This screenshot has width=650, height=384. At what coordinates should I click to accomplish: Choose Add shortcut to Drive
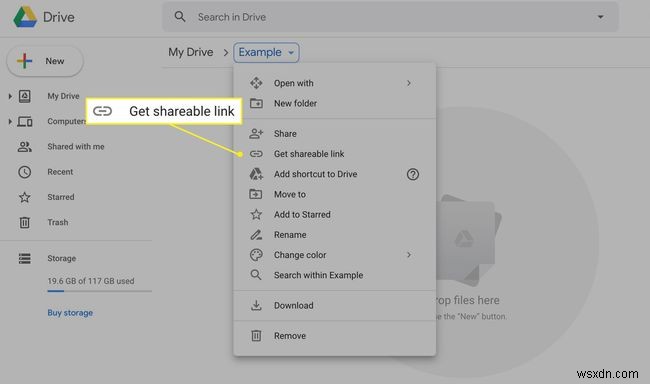pyautogui.click(x=335, y=175)
